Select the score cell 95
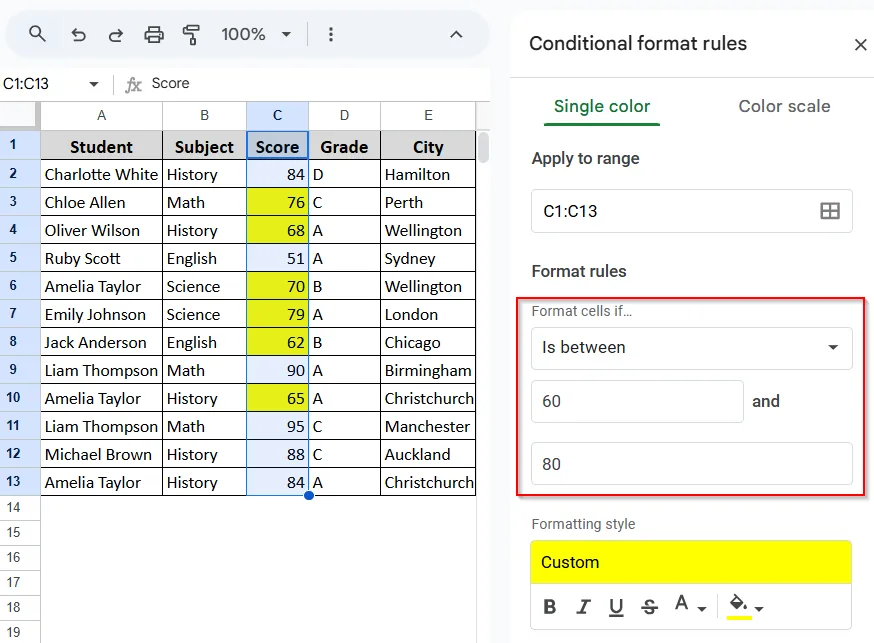Image resolution: width=874 pixels, height=643 pixels. (x=278, y=426)
